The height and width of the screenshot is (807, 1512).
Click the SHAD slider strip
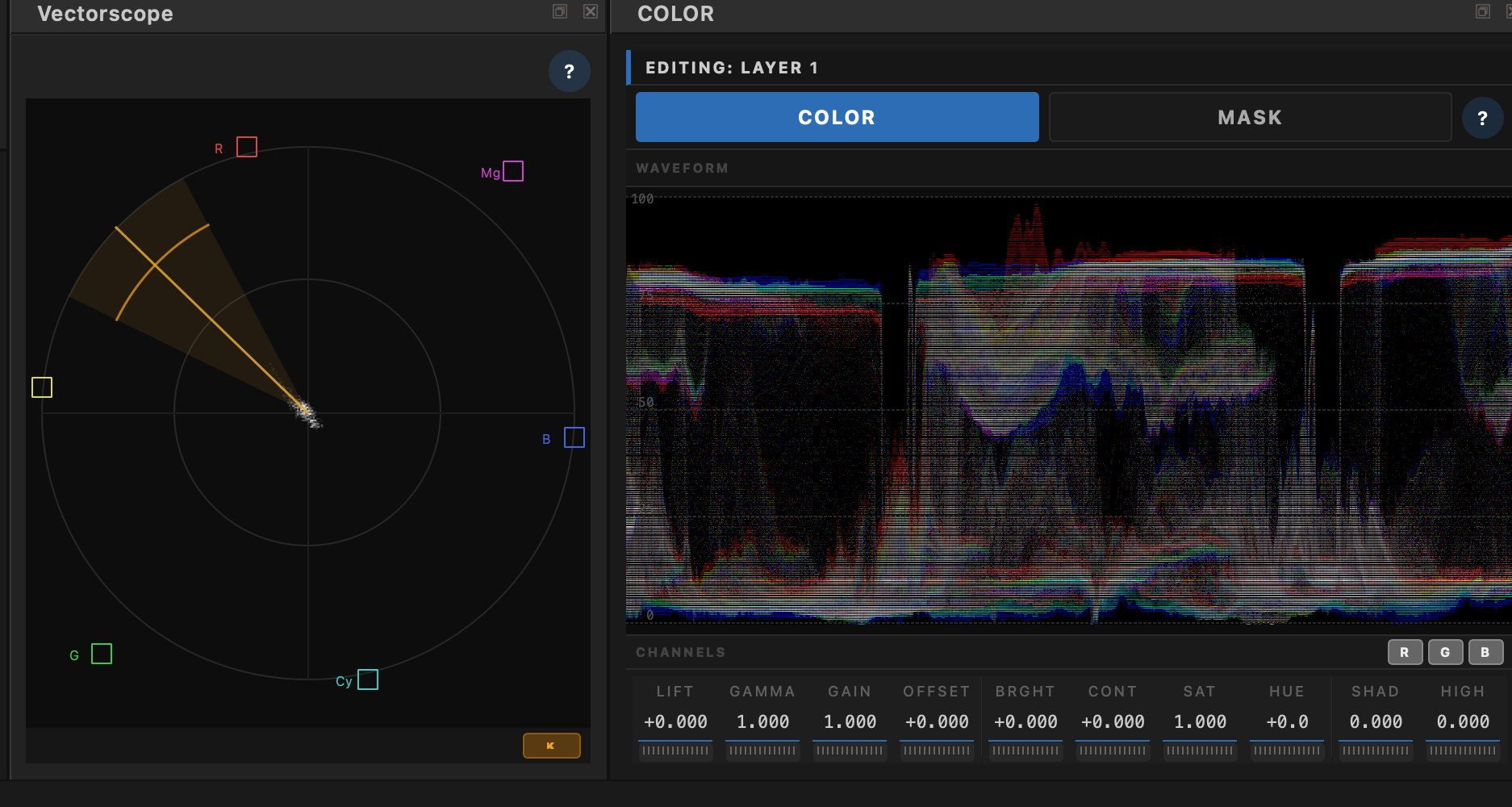(x=1376, y=751)
